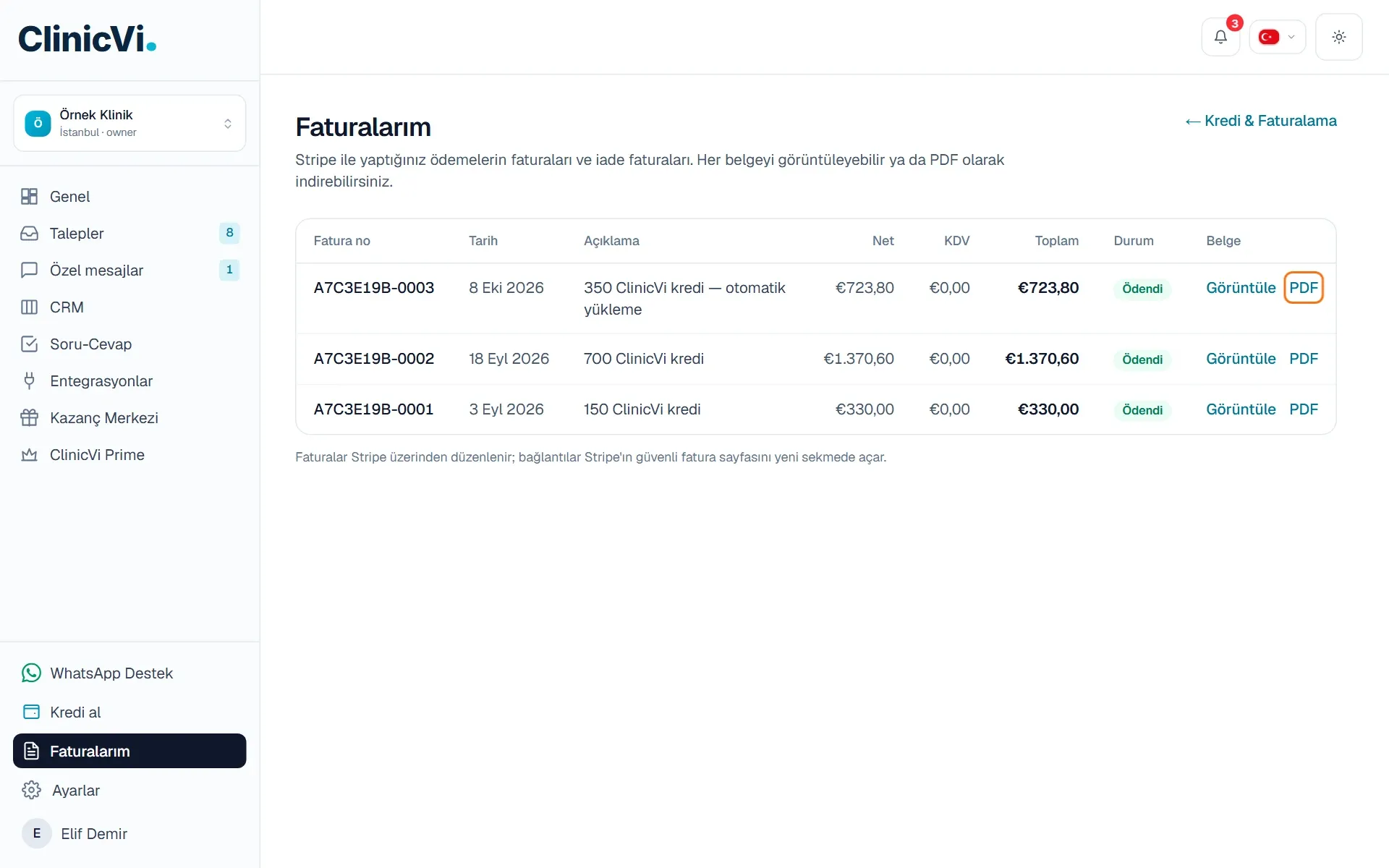Click the Genel dashboard icon

(x=30, y=197)
